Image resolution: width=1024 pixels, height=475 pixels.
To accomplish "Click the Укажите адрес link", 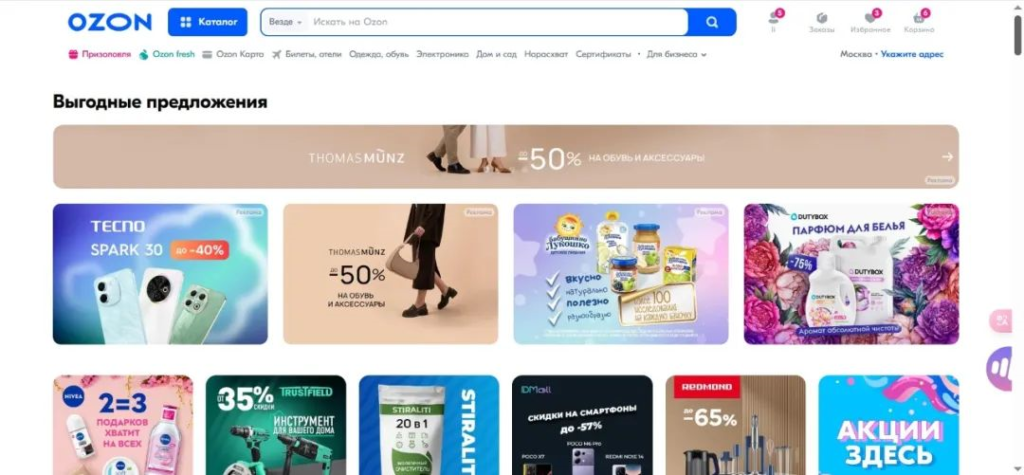I will pos(912,54).
